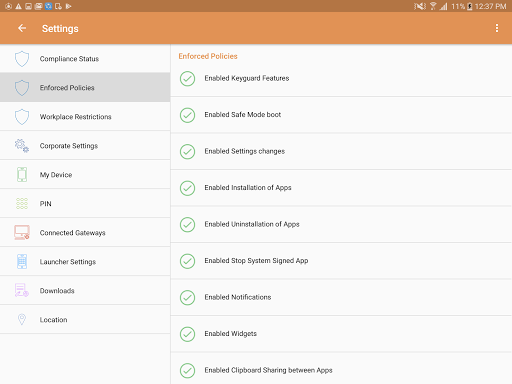Click the battery indicator in status bar
Screen dimensions: 512x384
tap(470, 6)
